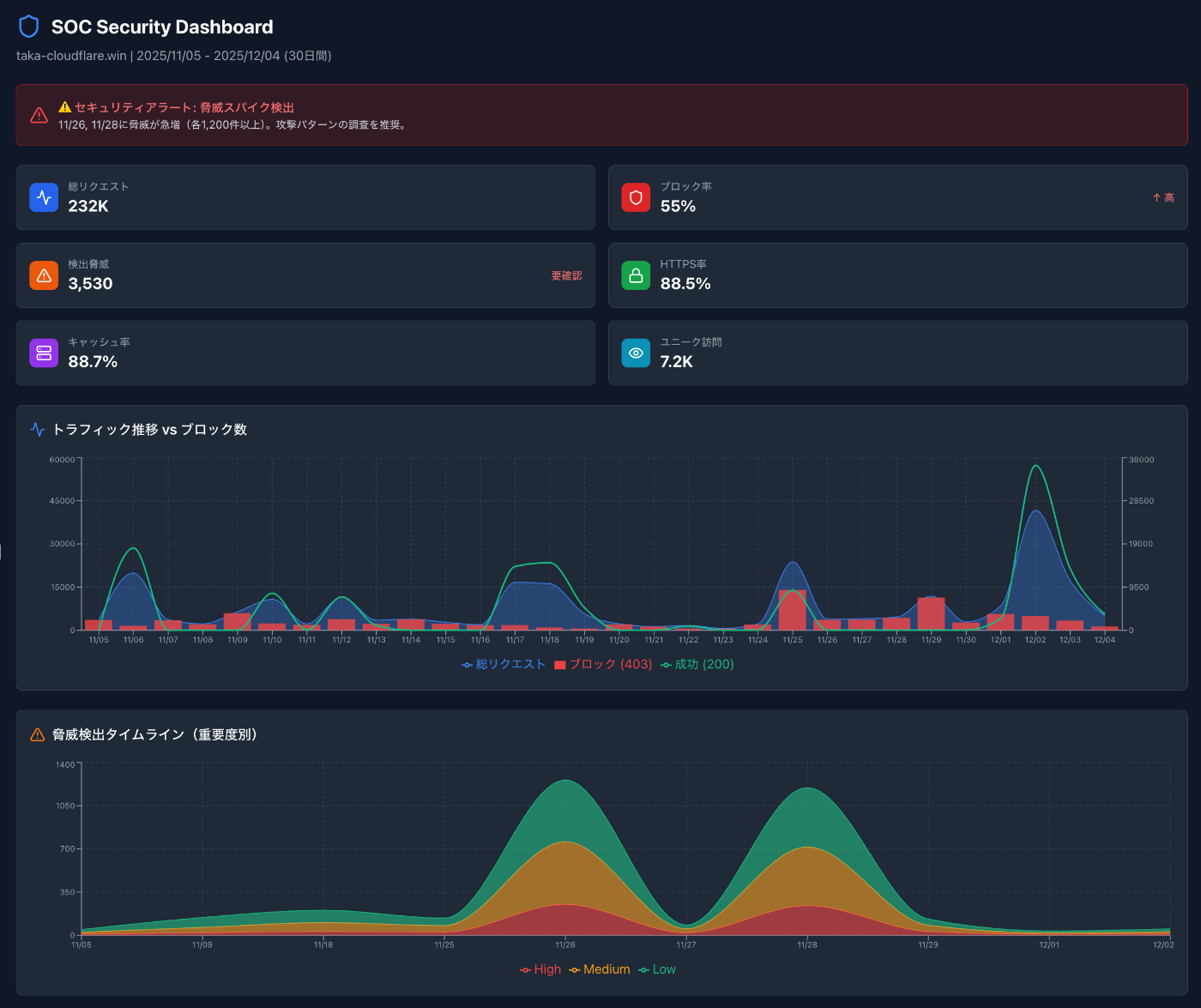Click the red alert triangle icon

[39, 115]
